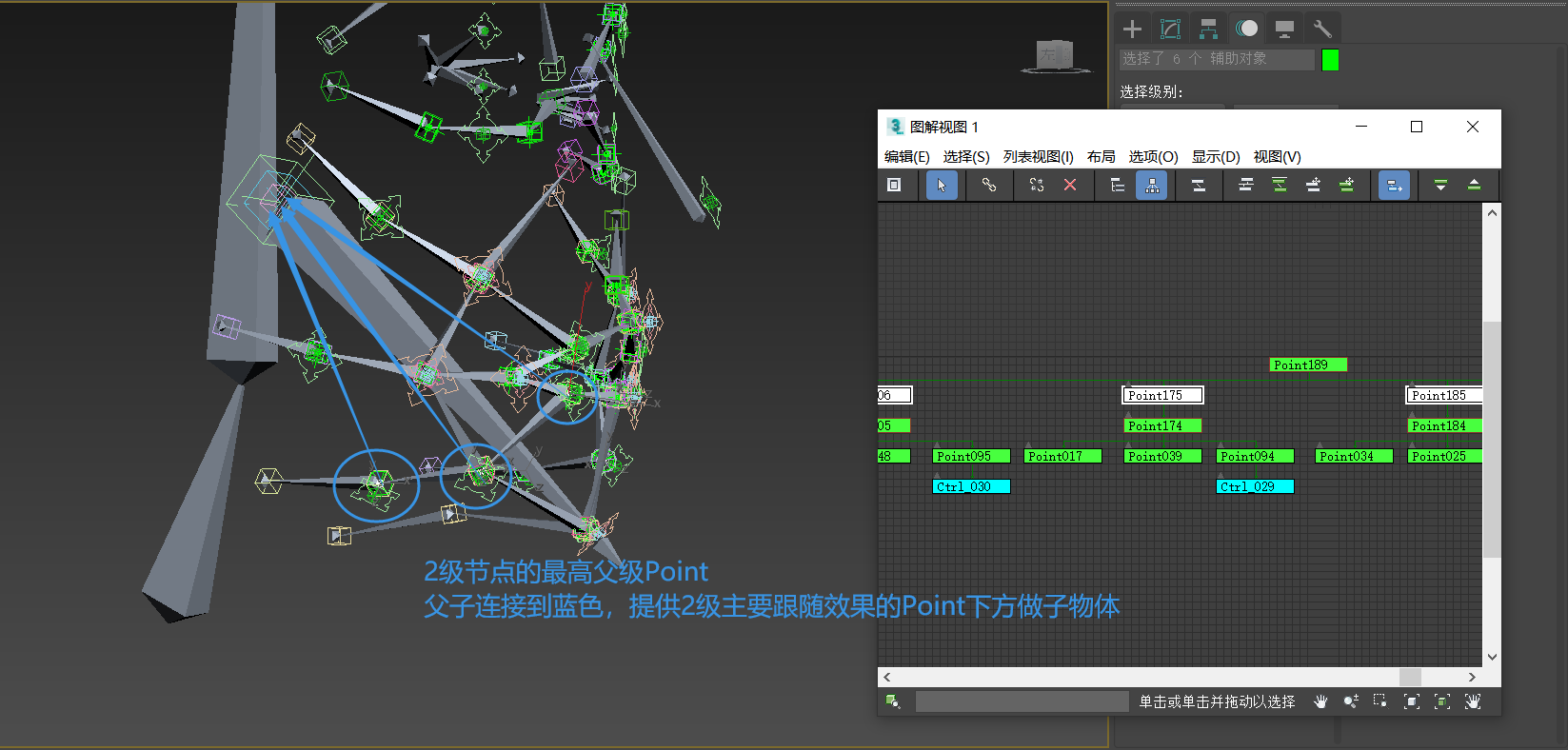This screenshot has height=750, width=1568.
Task: Click the Zoom Extents Selected icon
Action: click(1442, 701)
